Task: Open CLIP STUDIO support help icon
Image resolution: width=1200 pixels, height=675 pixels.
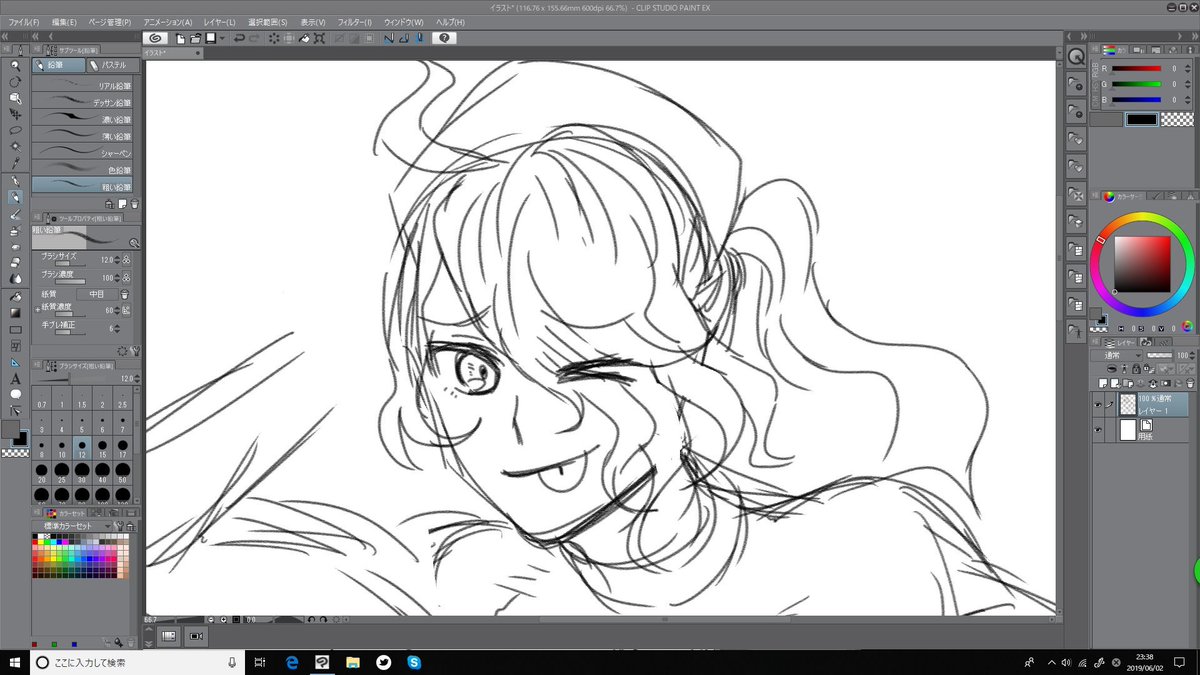Action: (x=444, y=38)
